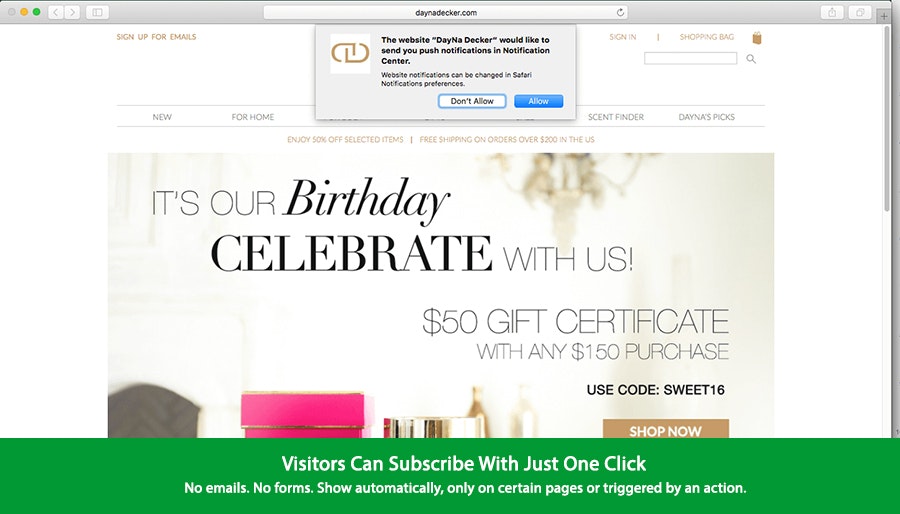Allow push notifications
This screenshot has height=514, width=900.
tap(538, 101)
